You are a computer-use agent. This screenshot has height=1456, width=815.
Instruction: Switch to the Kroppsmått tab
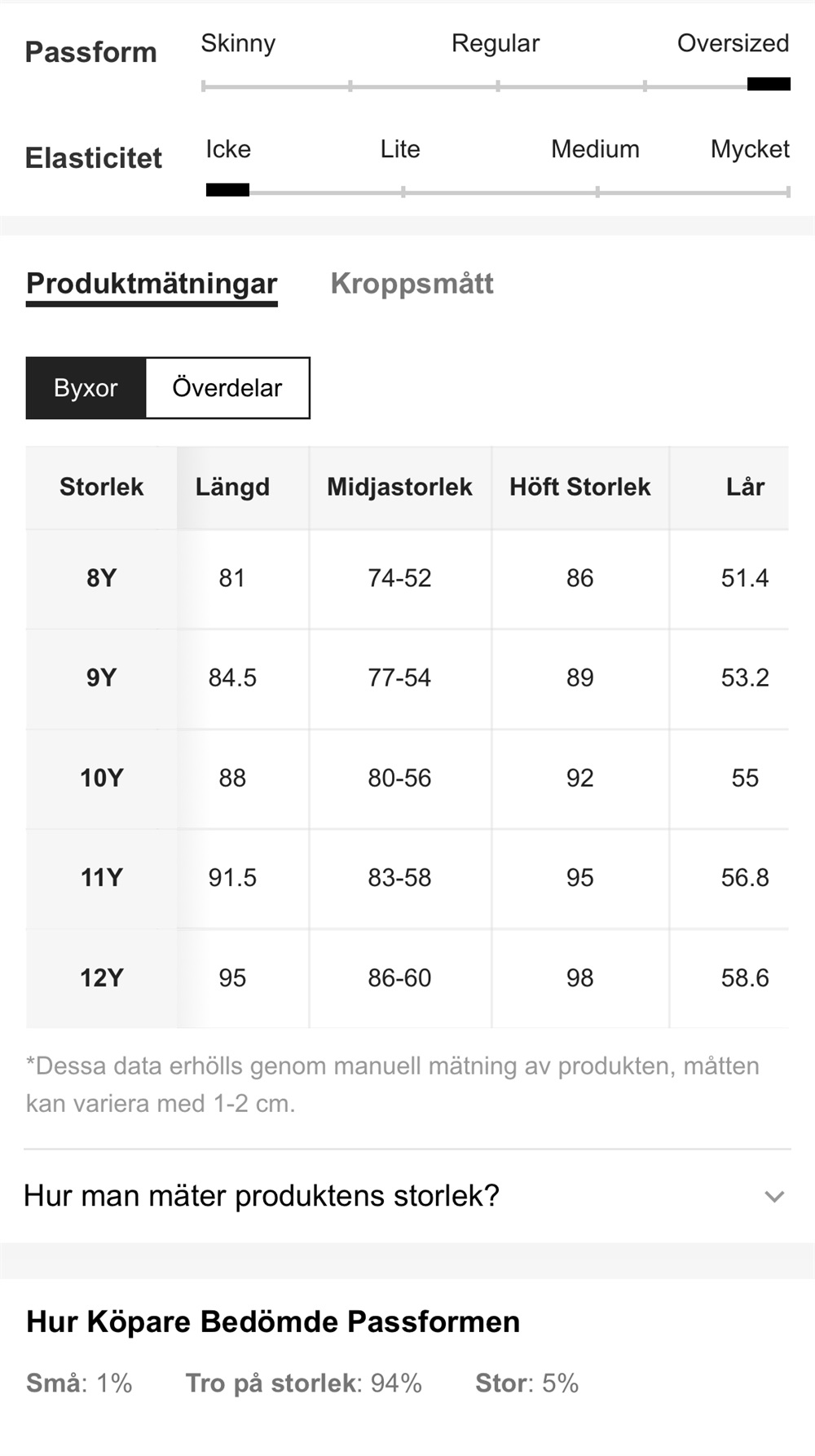[412, 284]
